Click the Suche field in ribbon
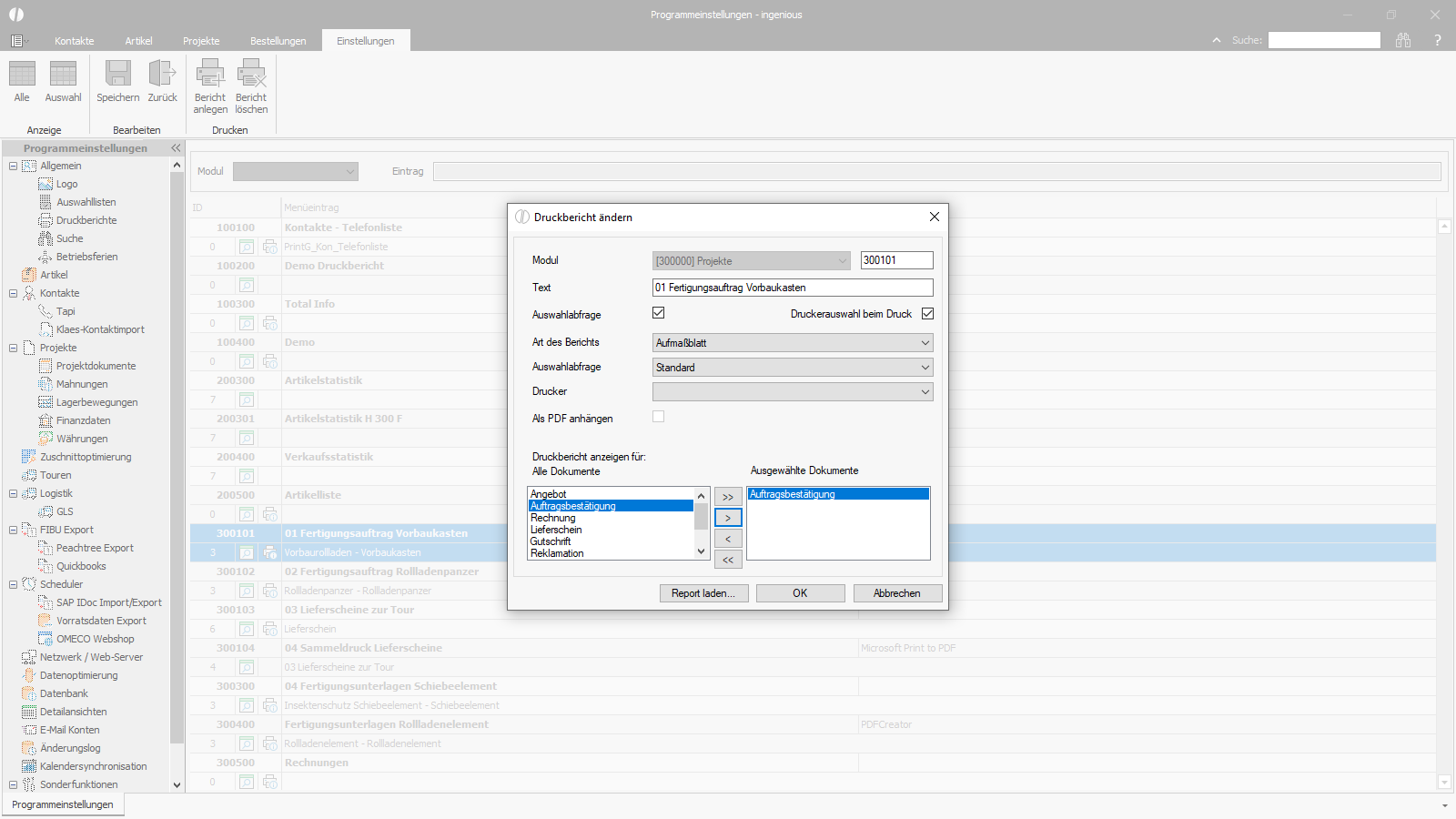 (1324, 40)
